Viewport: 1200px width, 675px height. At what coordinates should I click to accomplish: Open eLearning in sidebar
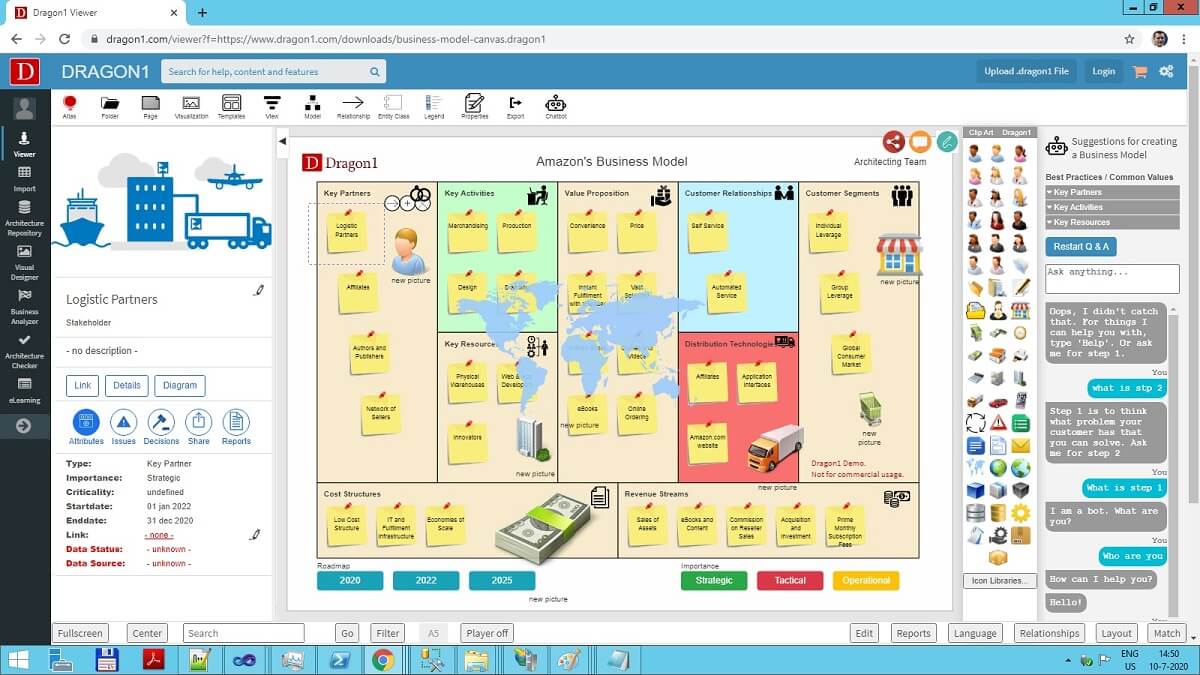coord(24,389)
